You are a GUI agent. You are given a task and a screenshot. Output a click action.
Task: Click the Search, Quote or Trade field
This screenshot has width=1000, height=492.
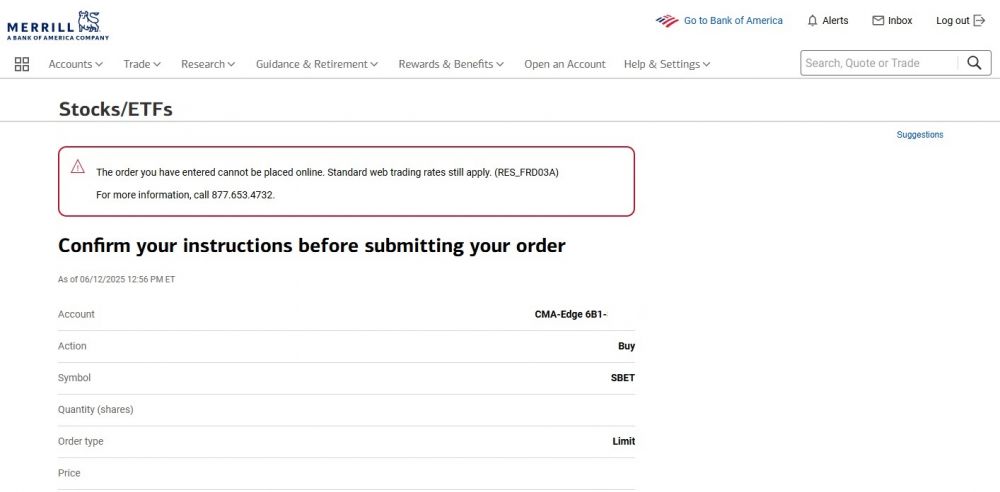click(878, 63)
